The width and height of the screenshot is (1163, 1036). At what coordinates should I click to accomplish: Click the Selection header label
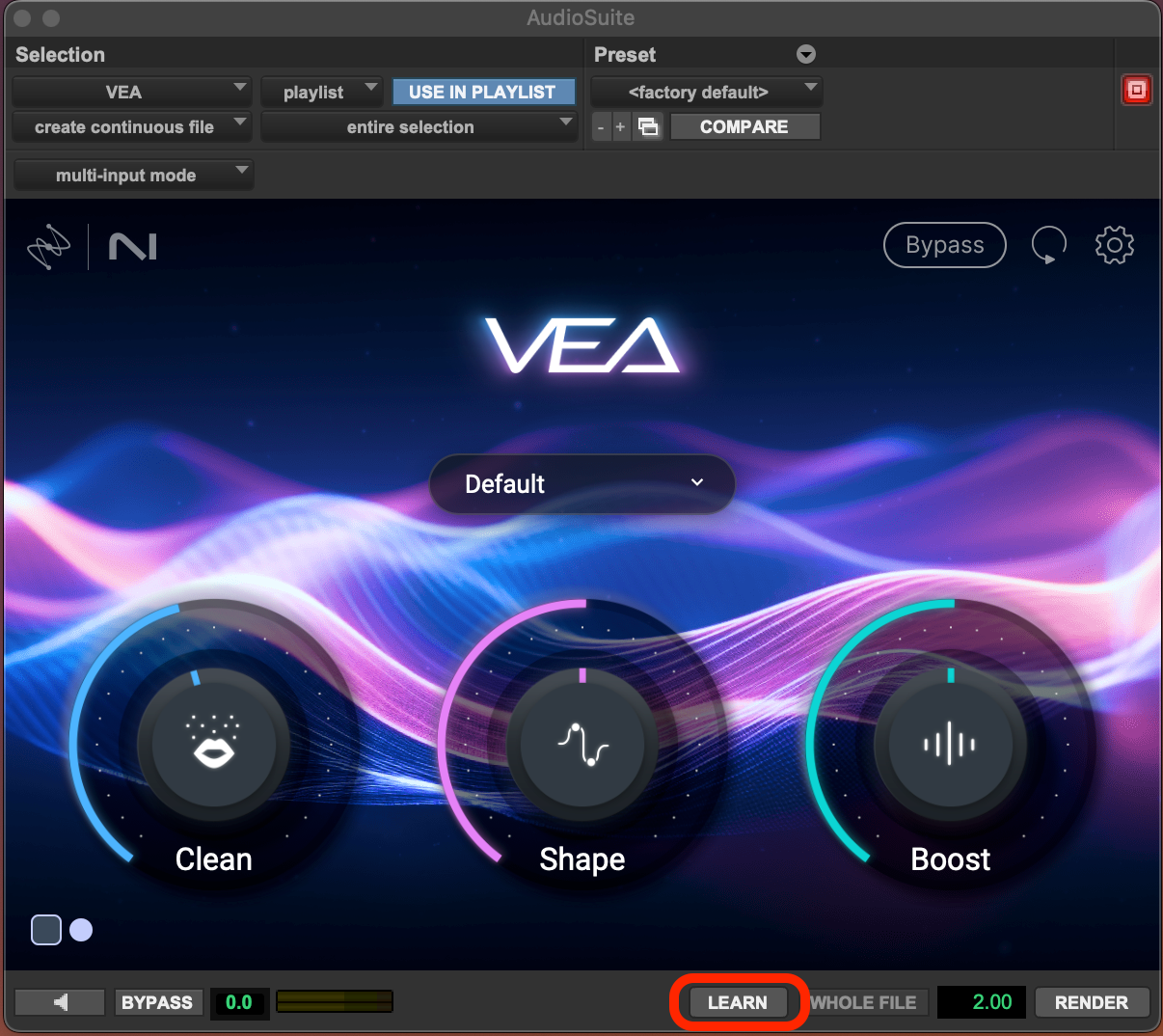coord(60,55)
